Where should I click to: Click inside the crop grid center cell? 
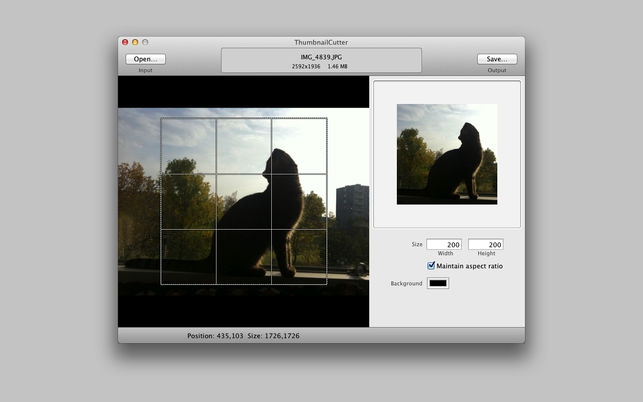(x=244, y=201)
